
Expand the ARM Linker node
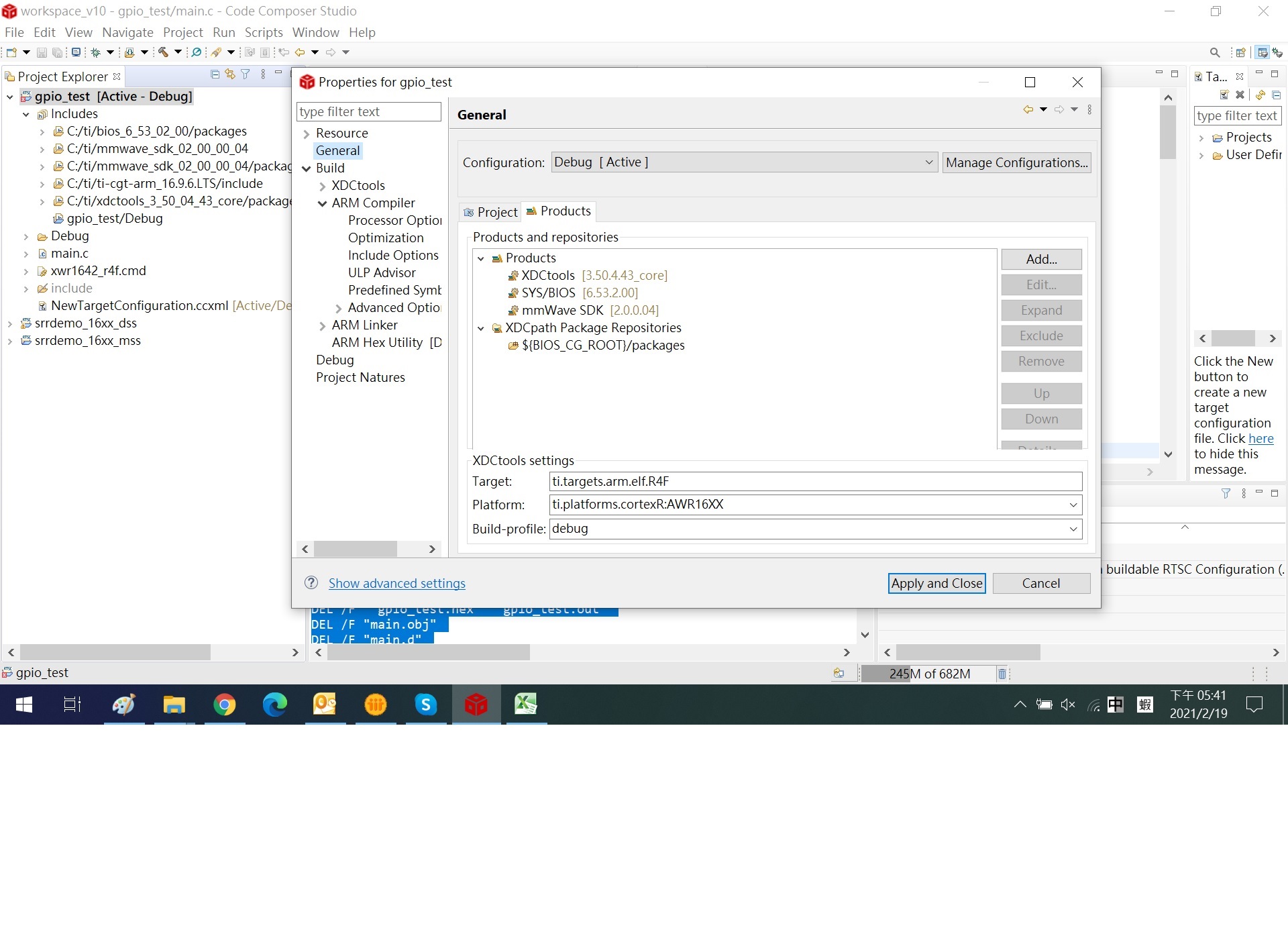tap(323, 325)
